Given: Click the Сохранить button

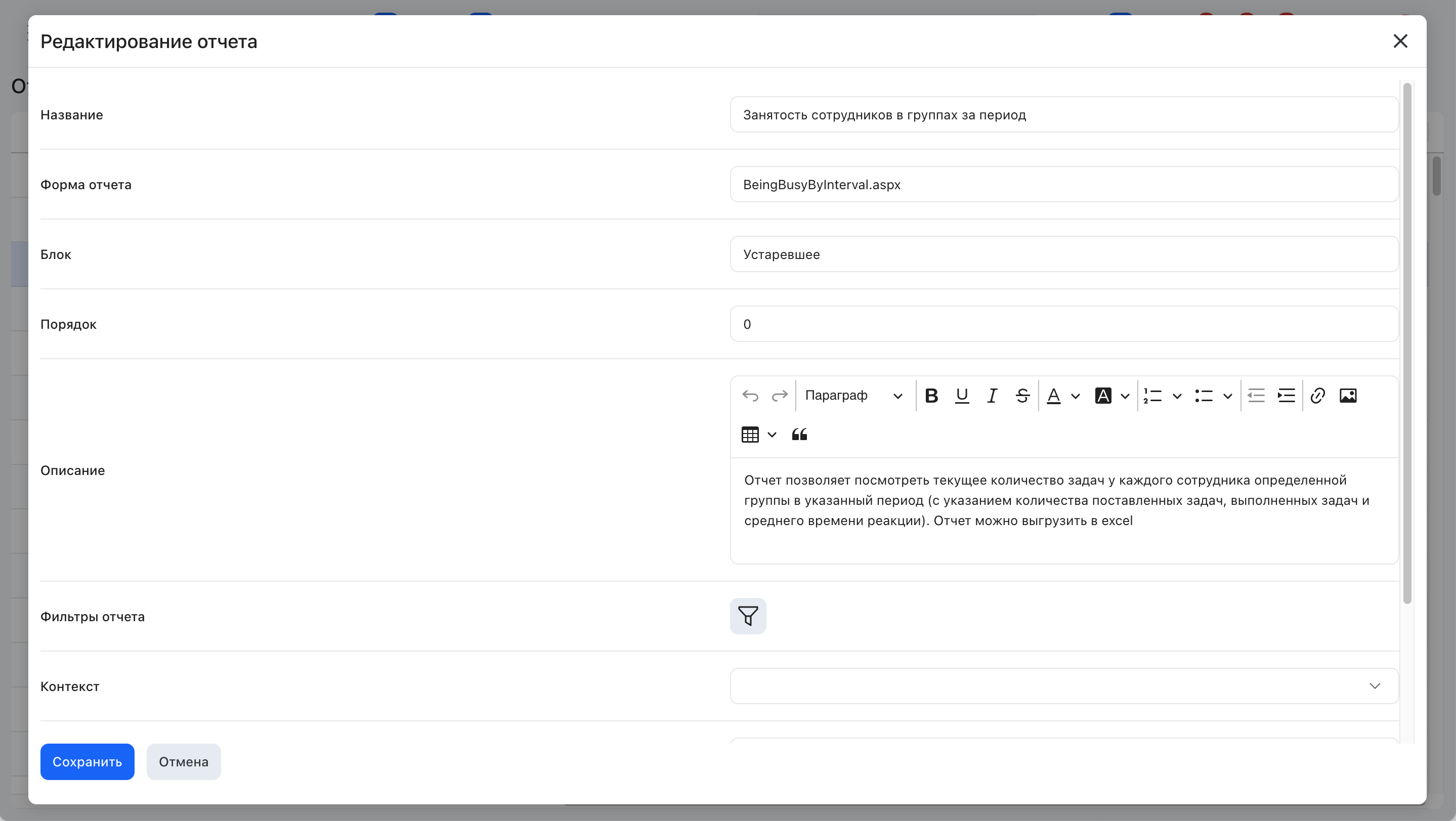Looking at the screenshot, I should (88, 762).
